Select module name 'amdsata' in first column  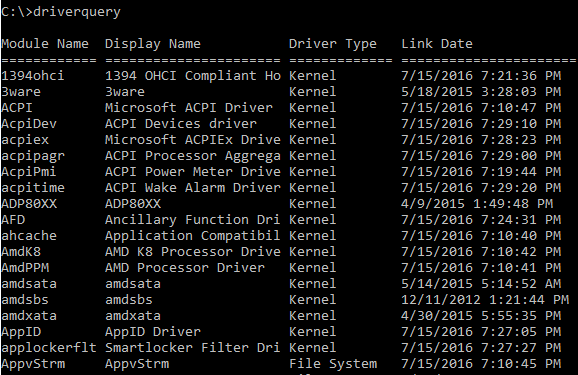[x=29, y=284]
